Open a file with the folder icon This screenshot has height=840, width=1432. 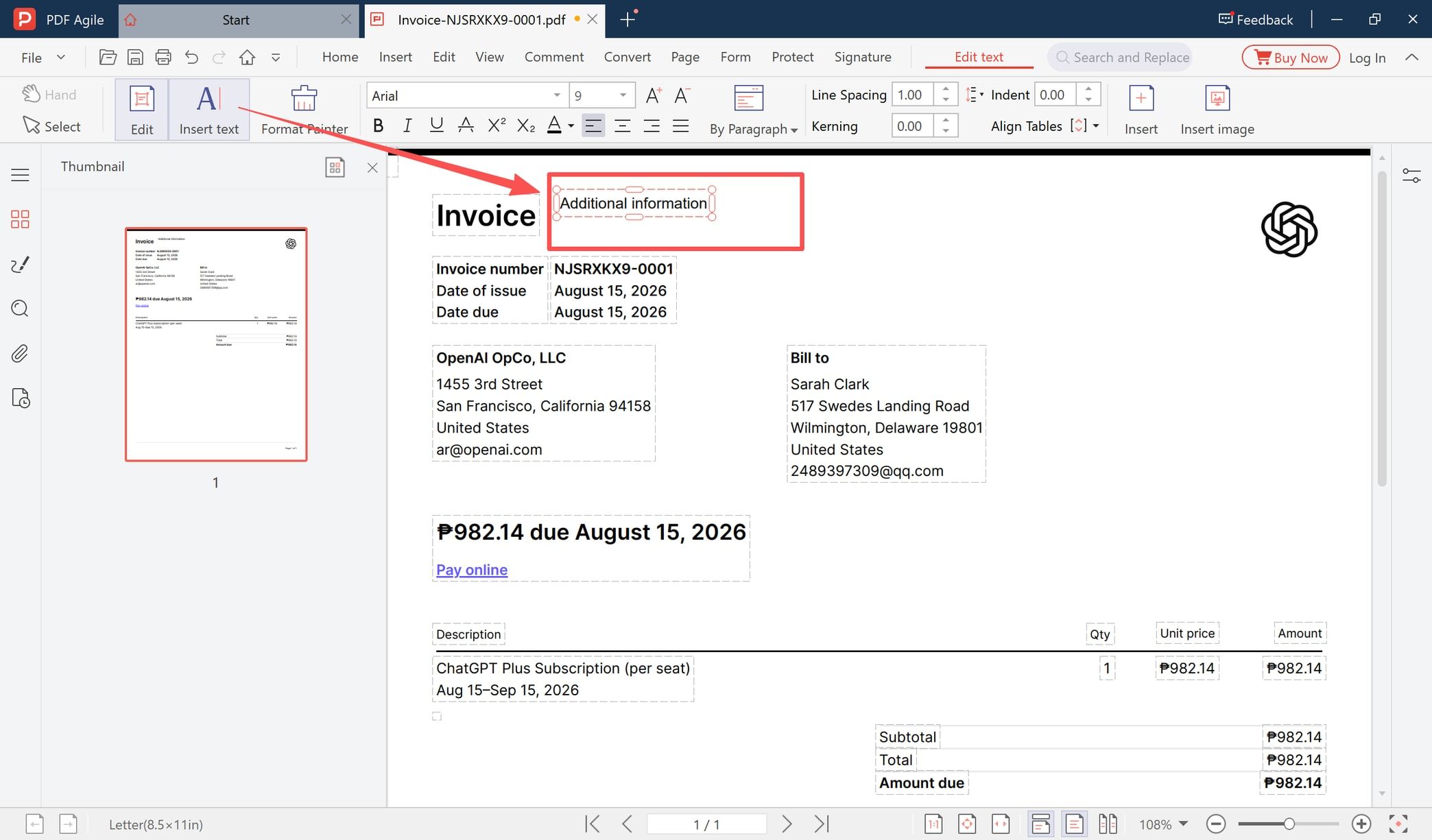(108, 58)
